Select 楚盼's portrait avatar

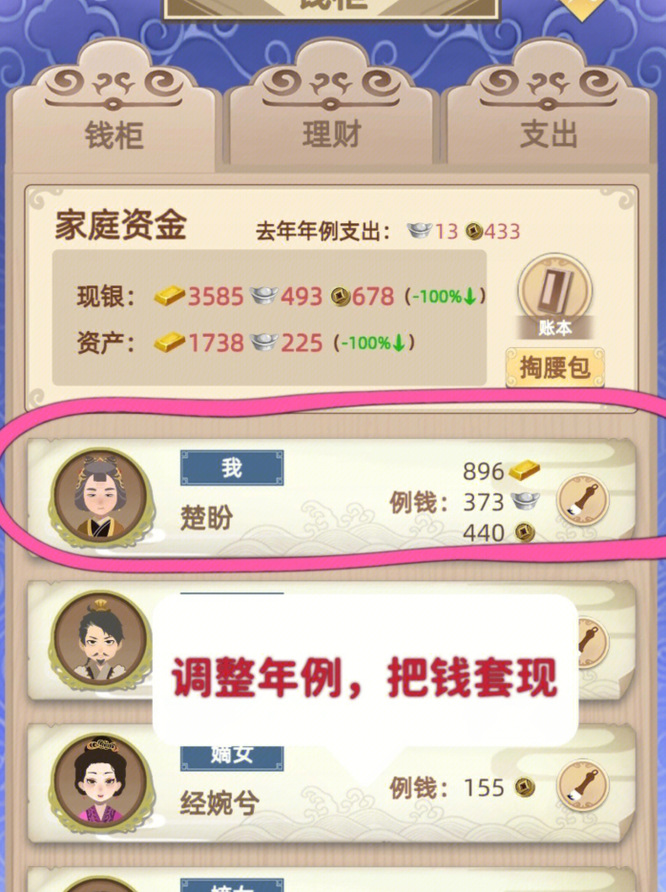pos(101,497)
